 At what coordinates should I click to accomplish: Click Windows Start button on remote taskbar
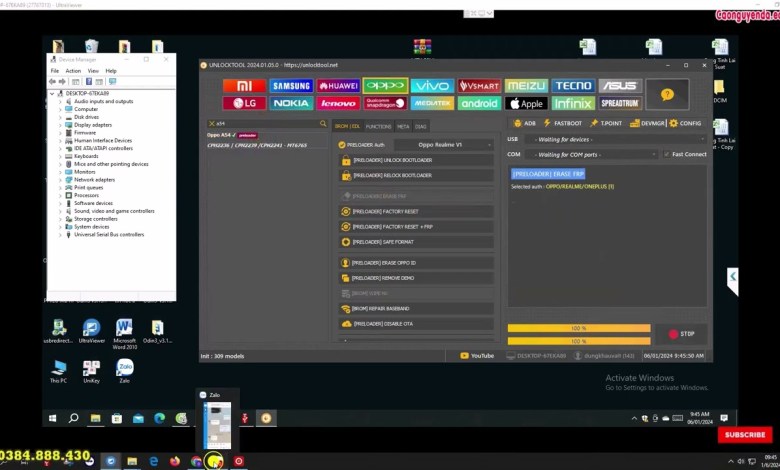(52, 418)
